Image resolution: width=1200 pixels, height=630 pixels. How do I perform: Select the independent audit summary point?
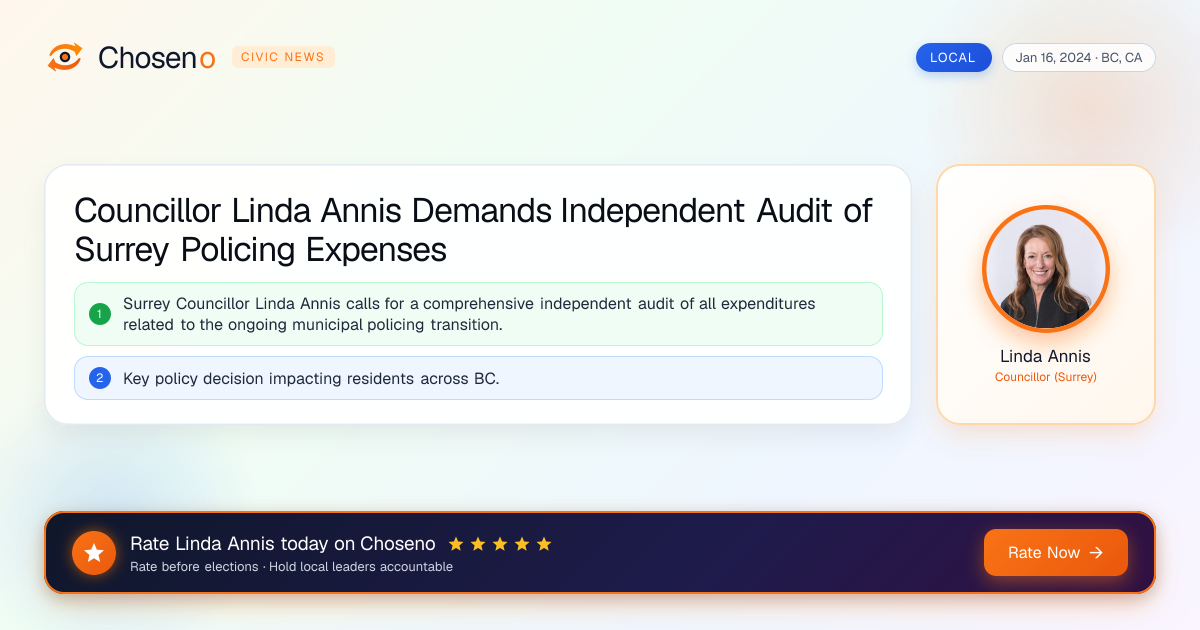[x=478, y=314]
